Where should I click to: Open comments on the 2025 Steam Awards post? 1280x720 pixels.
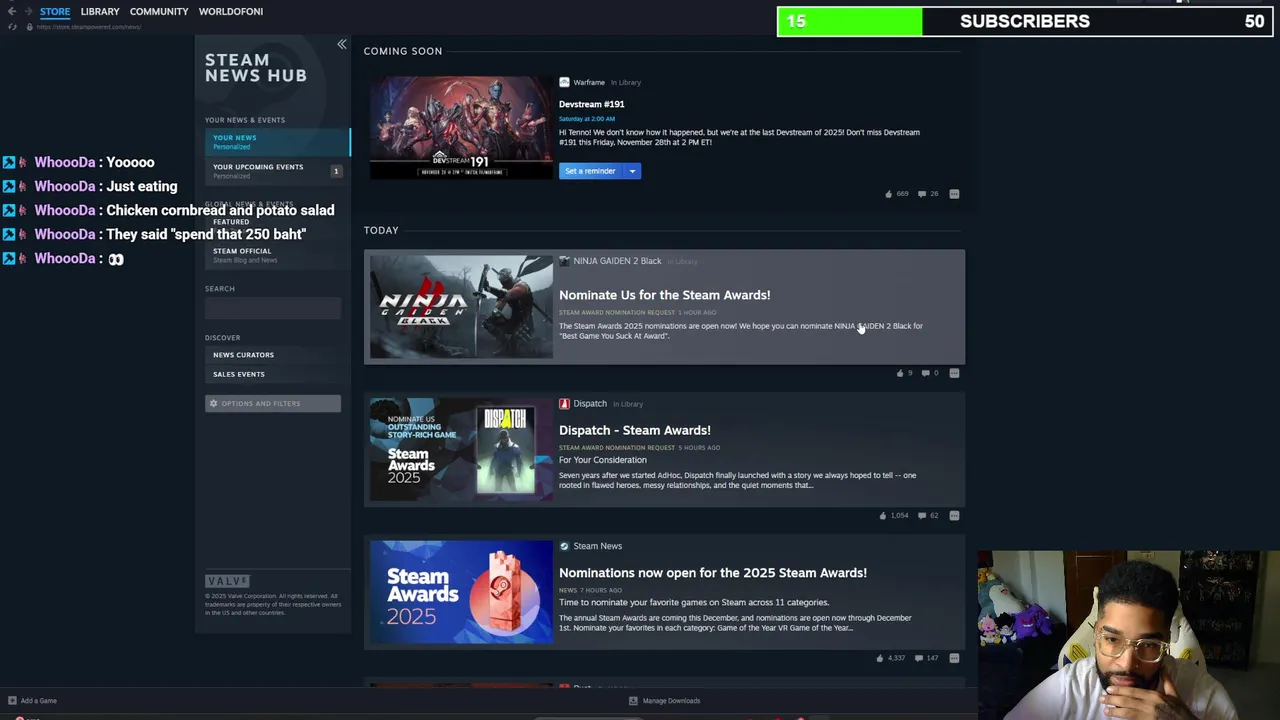(918, 658)
